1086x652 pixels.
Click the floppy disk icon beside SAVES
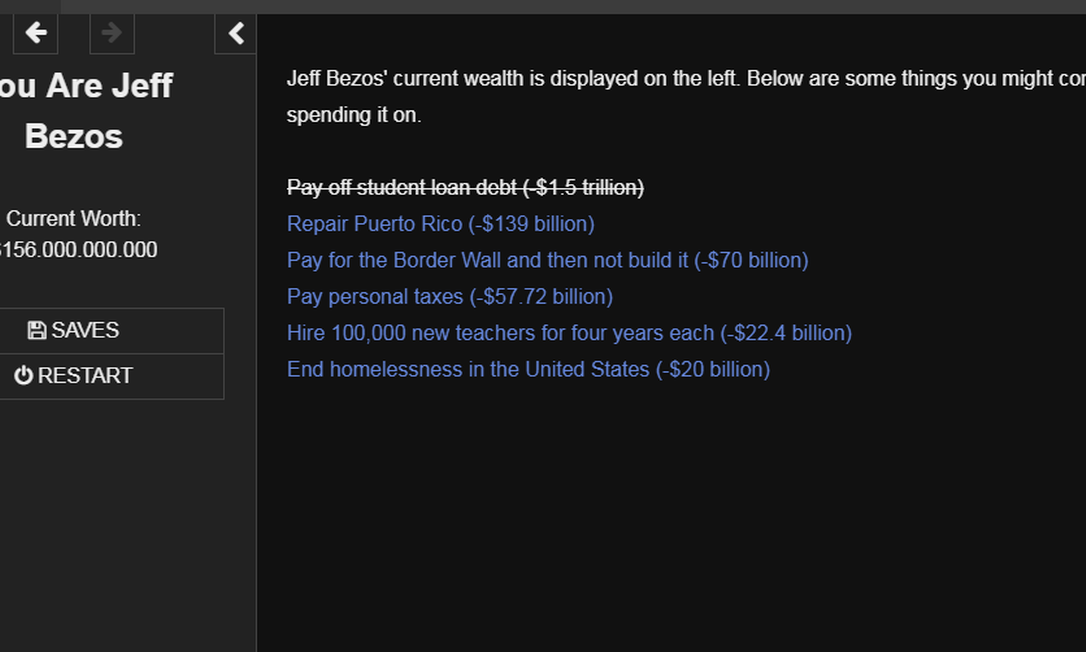tap(37, 330)
